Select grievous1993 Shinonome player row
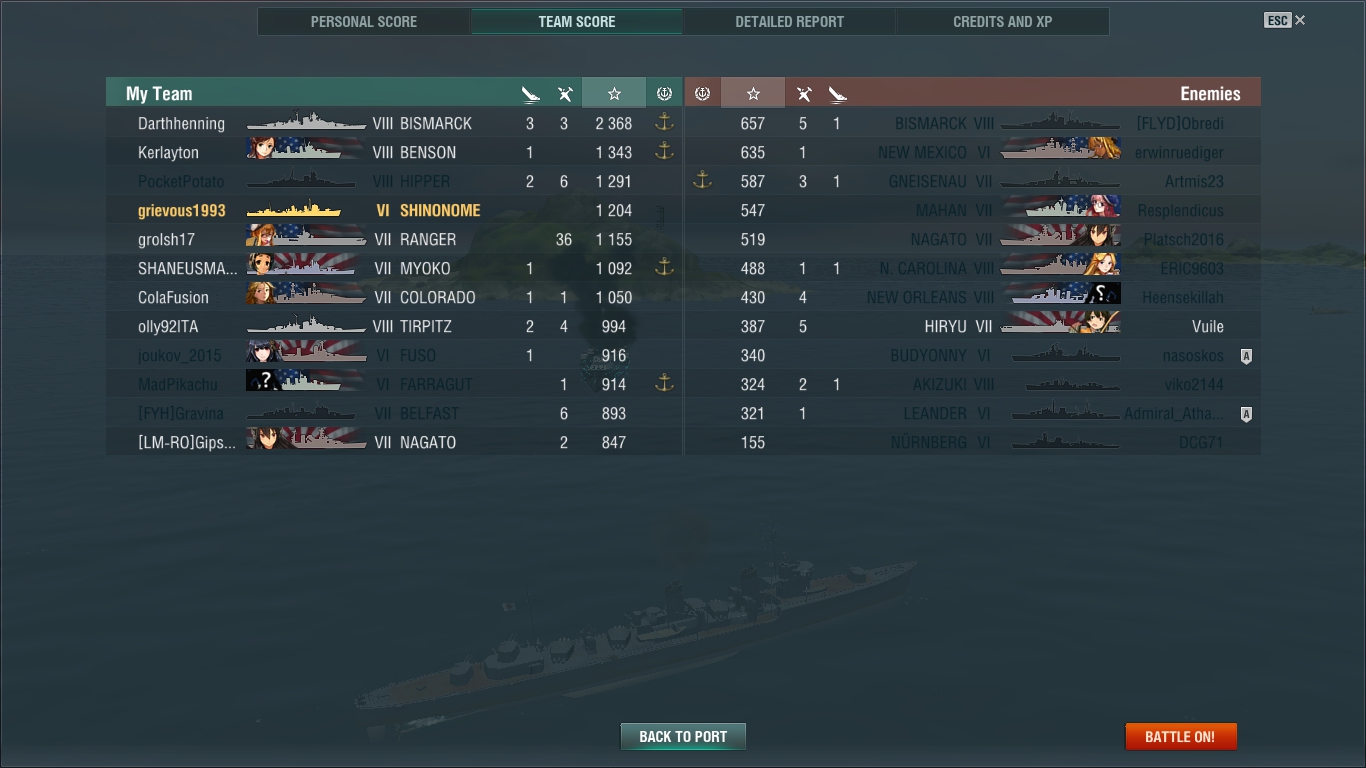 click(394, 210)
